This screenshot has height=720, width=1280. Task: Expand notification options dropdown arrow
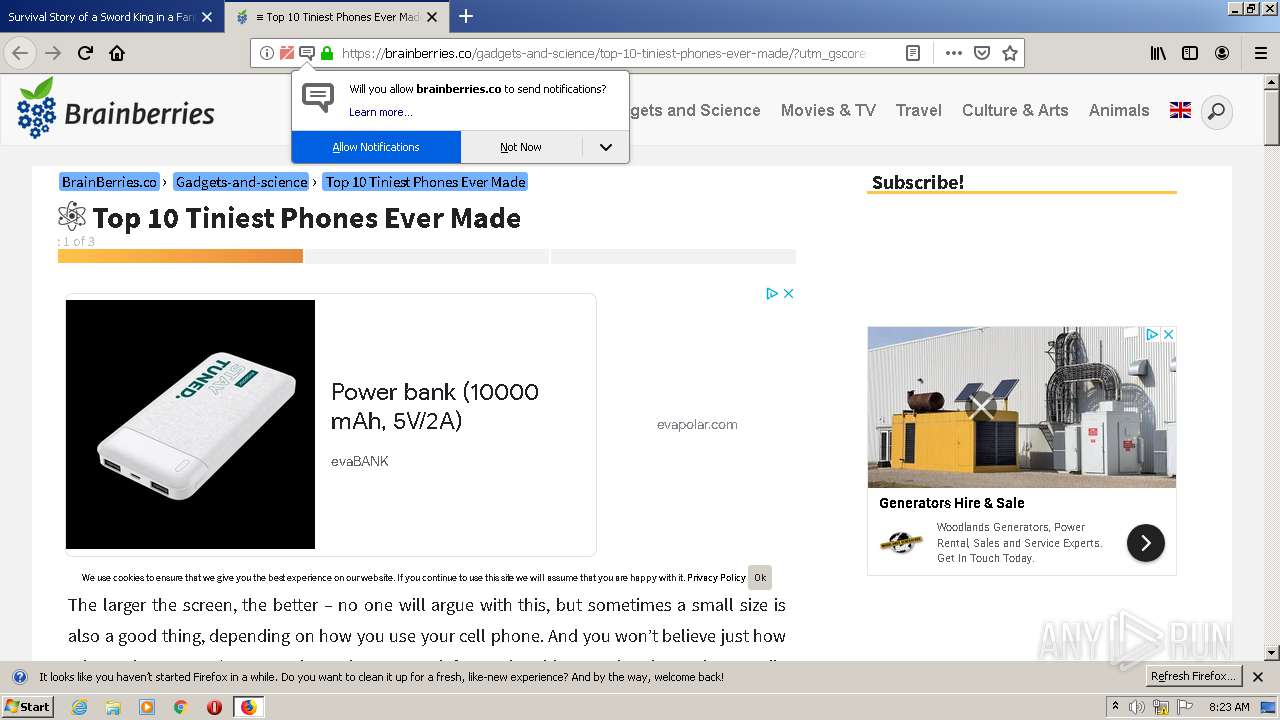click(x=605, y=147)
